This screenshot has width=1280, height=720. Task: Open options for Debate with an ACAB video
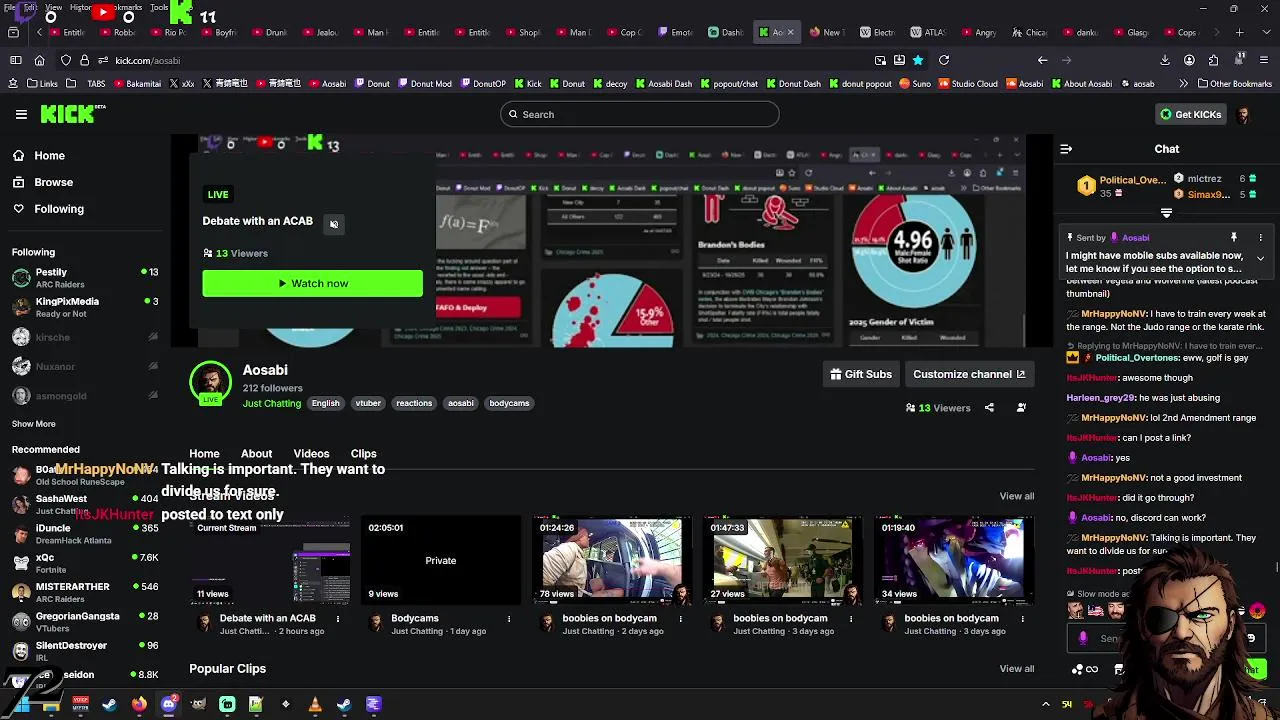coord(338,619)
